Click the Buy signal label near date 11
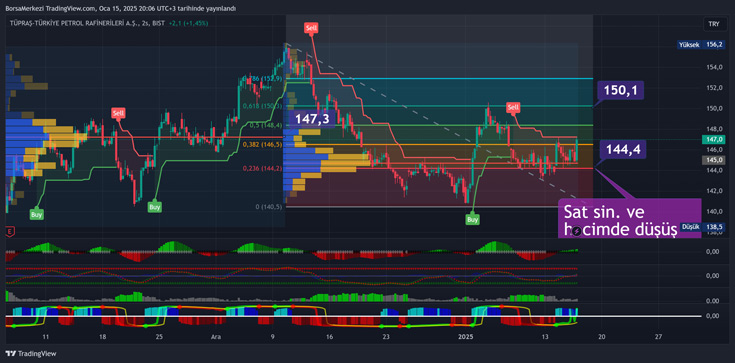The image size is (735, 363). pos(36,215)
